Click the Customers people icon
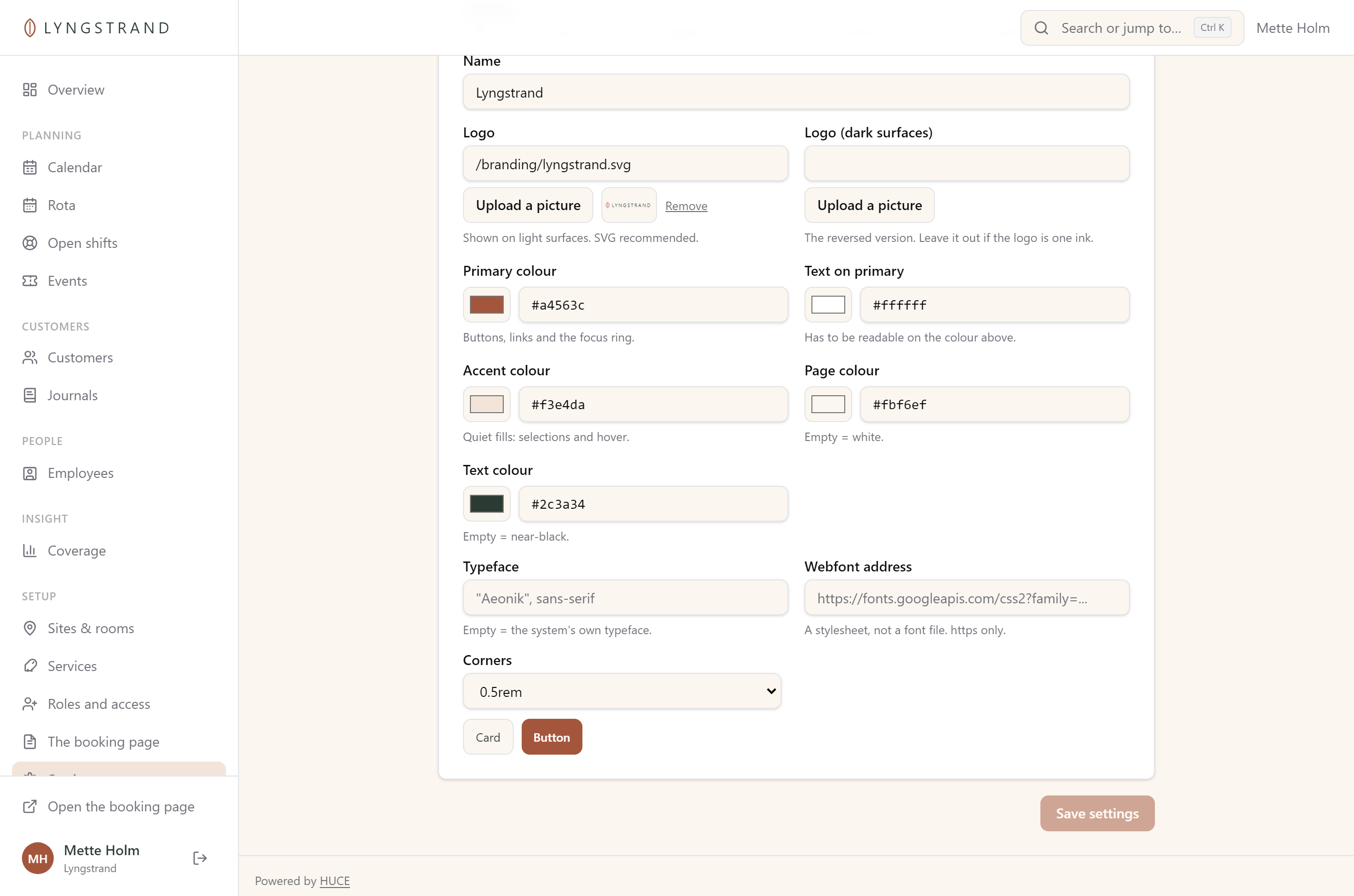Screen dimensions: 1354x896 [x=30, y=358]
